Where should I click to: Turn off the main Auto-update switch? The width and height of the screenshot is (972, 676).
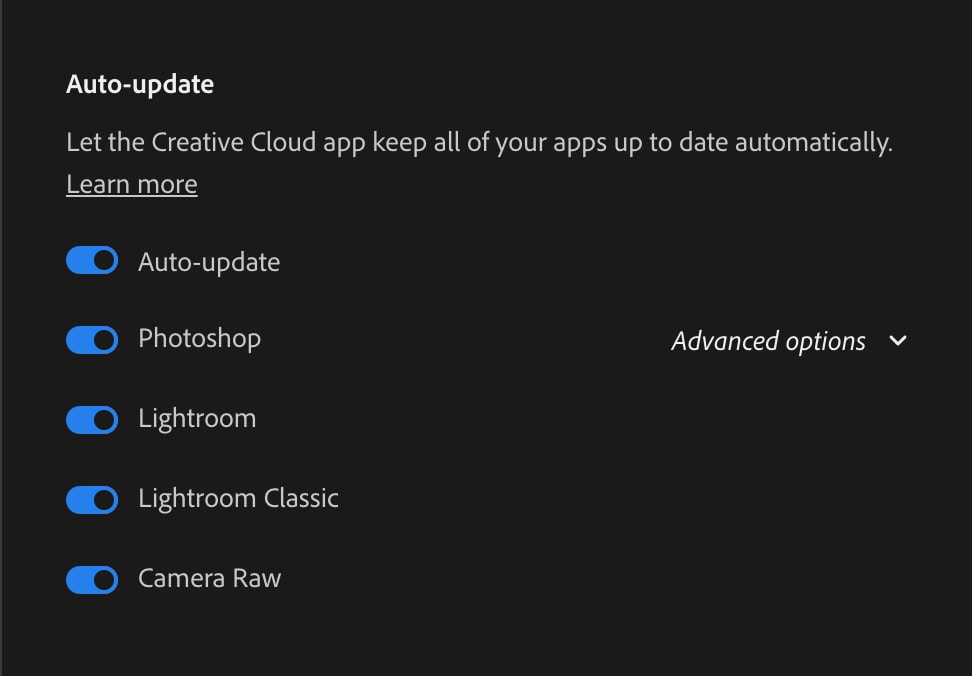point(92,261)
